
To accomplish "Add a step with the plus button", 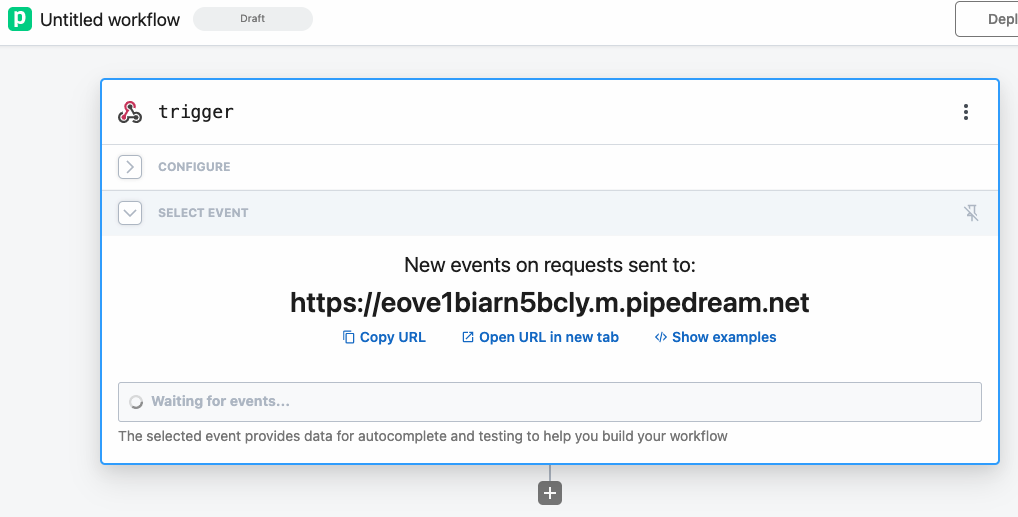I will pyautogui.click(x=550, y=493).
